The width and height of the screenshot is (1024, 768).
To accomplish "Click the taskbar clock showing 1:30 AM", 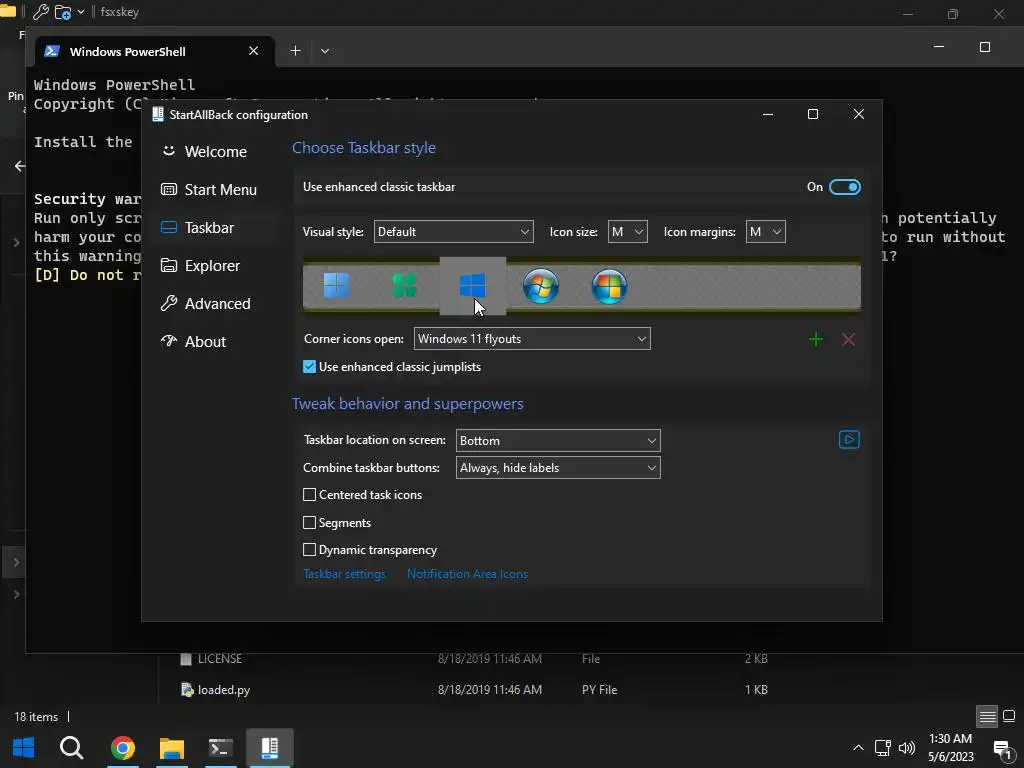I will [950, 748].
